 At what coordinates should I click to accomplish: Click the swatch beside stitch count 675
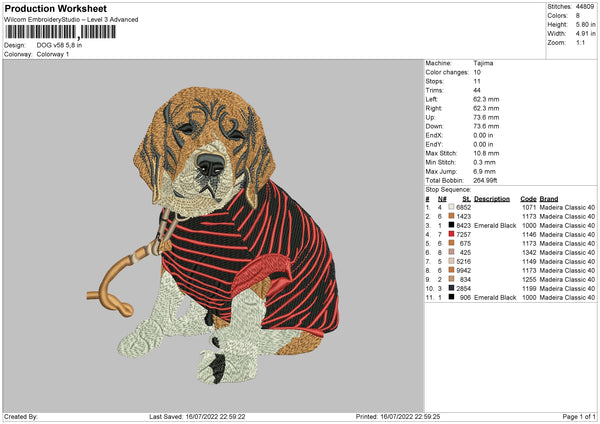451,243
